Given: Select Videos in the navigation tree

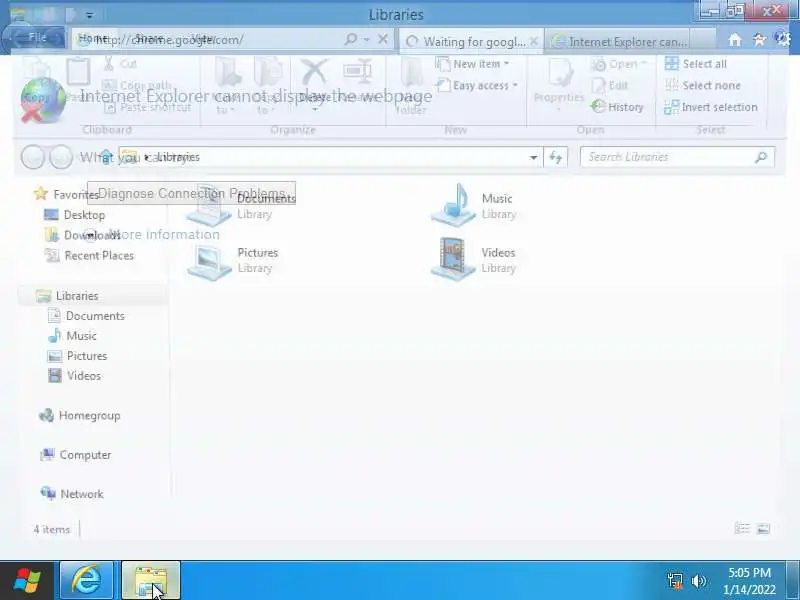Looking at the screenshot, I should (74, 376).
